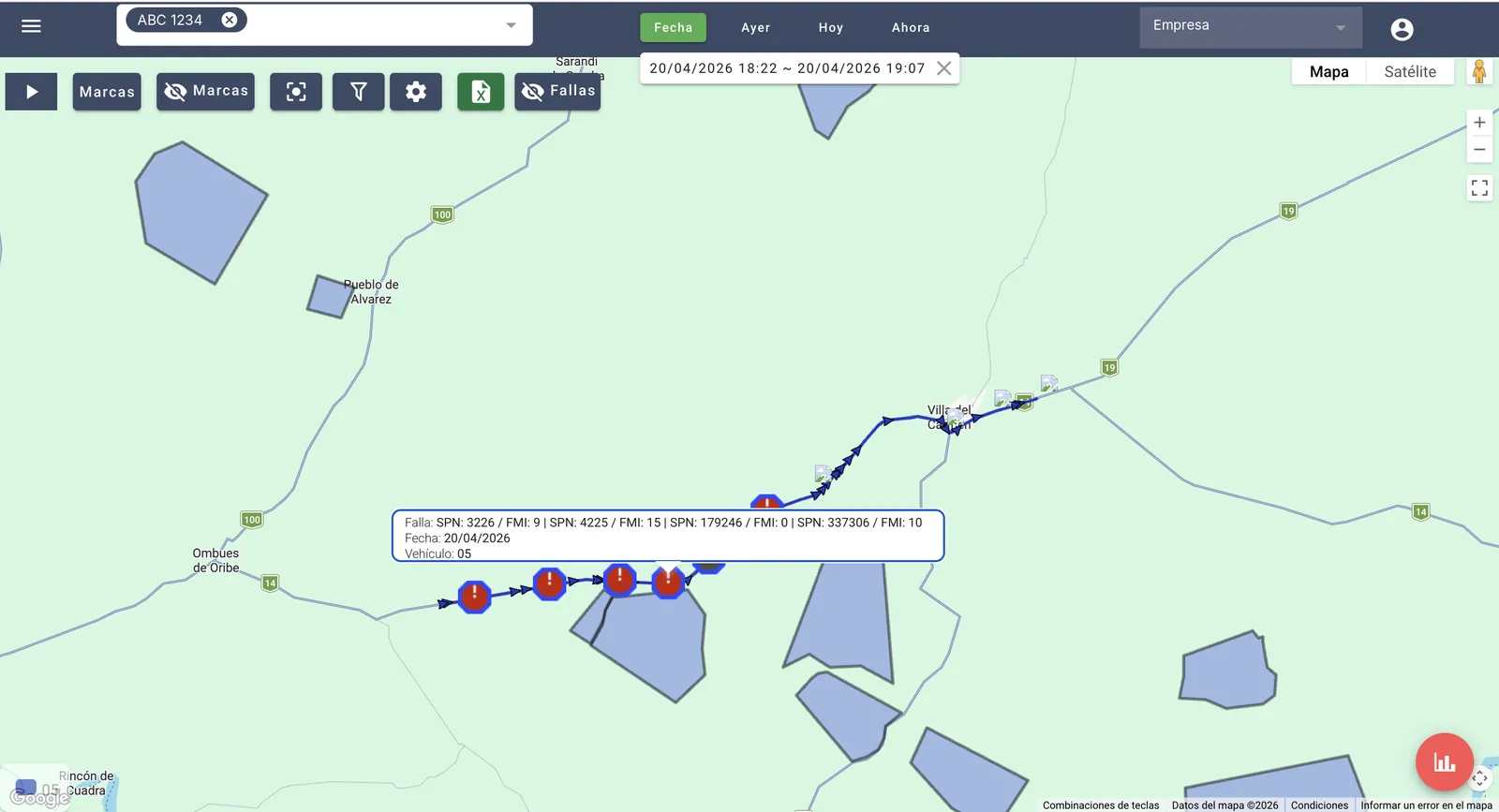
Task: Zoom out on the map
Action: coord(1479,150)
